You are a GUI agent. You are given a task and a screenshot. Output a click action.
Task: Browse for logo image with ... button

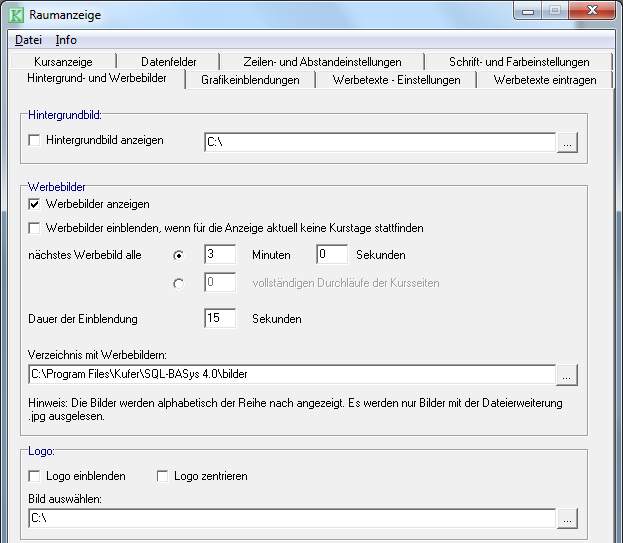point(567,519)
